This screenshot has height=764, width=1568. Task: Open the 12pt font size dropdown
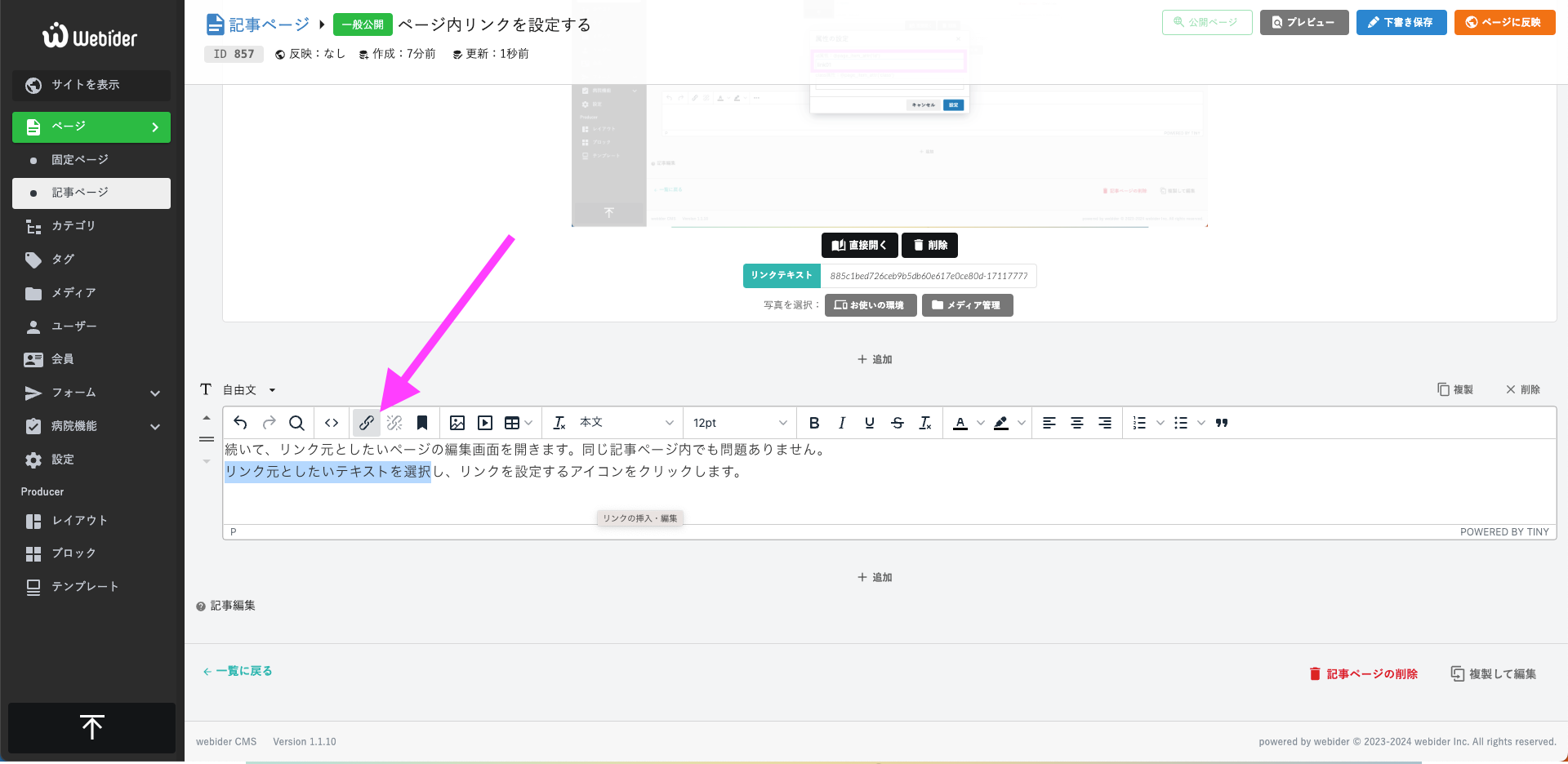click(739, 423)
